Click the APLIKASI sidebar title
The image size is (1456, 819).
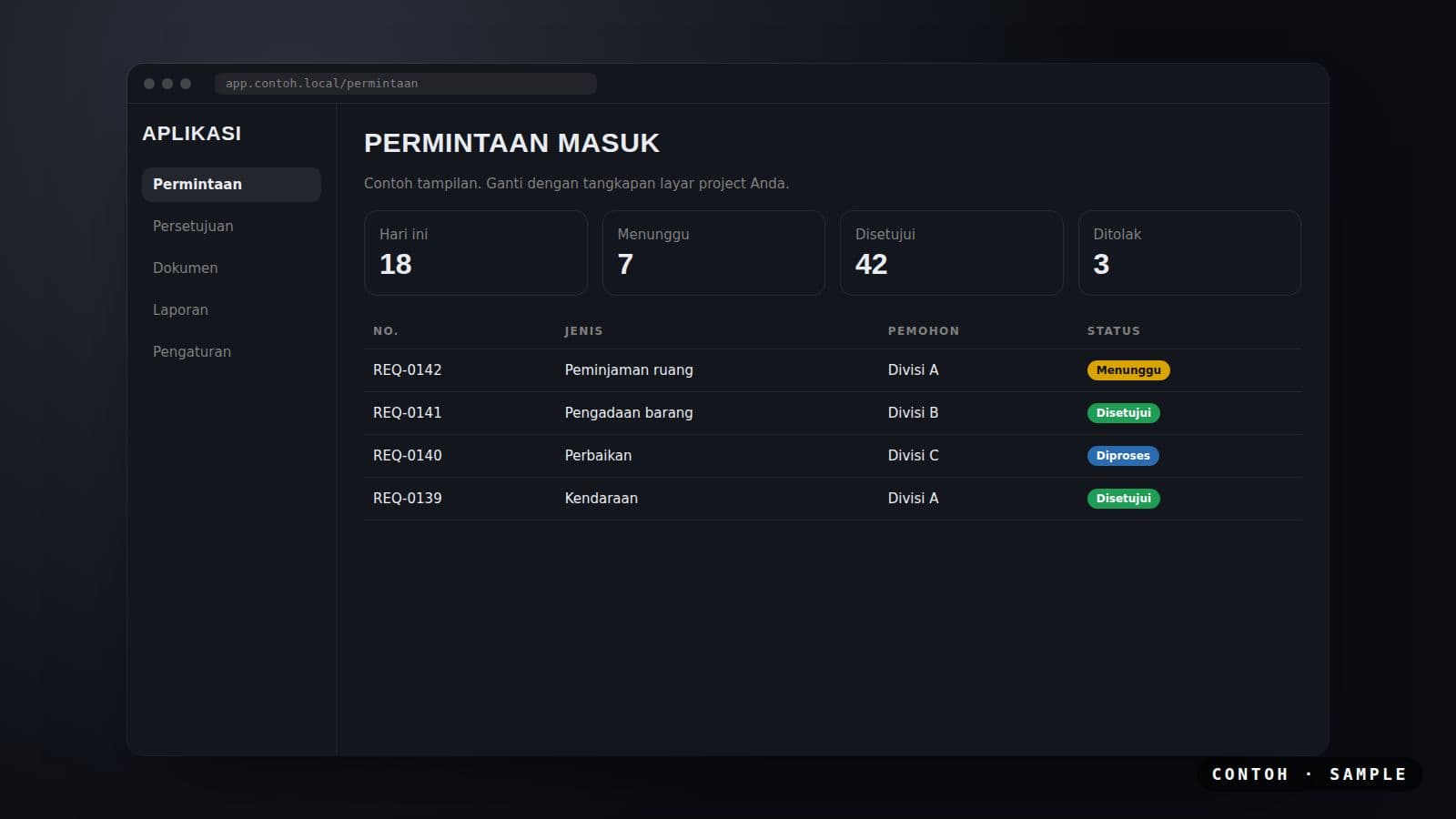click(192, 134)
